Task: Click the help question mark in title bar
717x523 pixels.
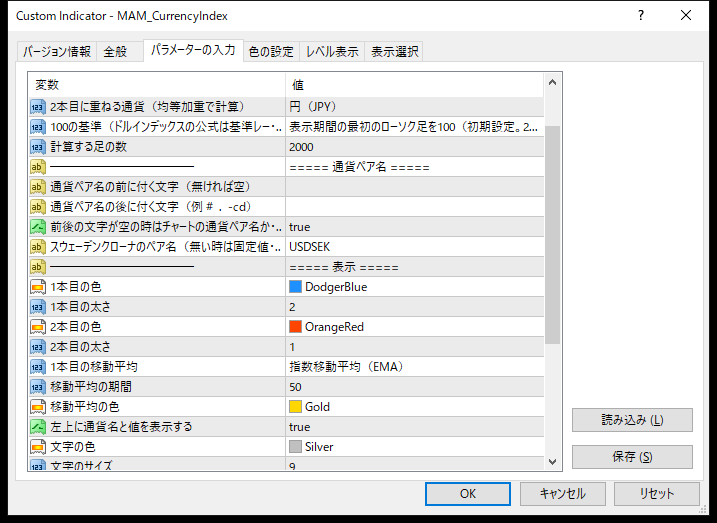Action: [641, 16]
